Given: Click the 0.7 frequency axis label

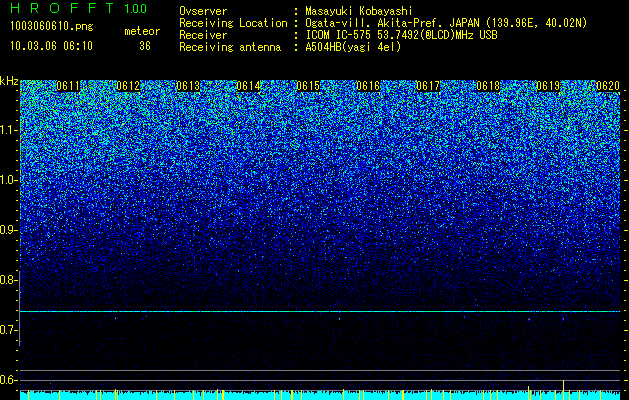Looking at the screenshot, I should point(9,330).
